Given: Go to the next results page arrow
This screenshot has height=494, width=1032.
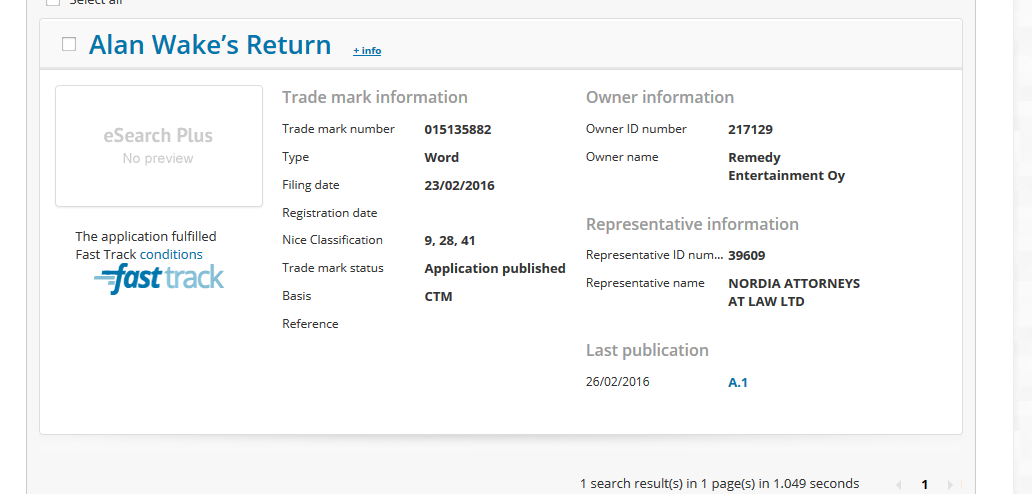Looking at the screenshot, I should [950, 484].
